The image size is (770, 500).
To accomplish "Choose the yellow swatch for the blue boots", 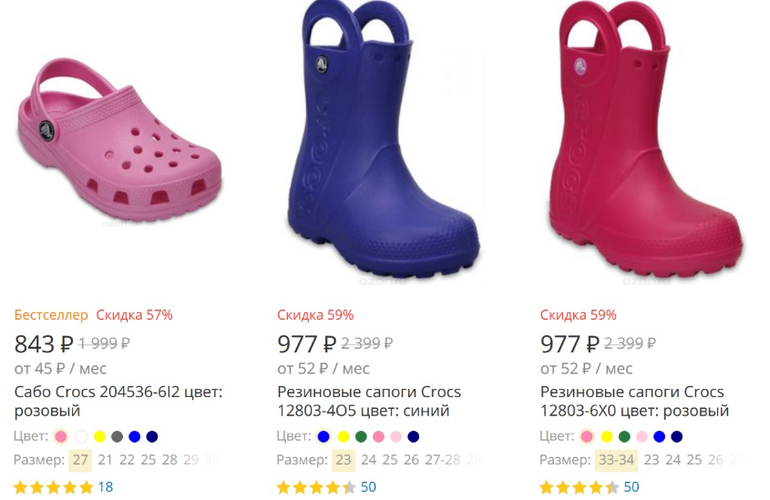I will [x=343, y=437].
